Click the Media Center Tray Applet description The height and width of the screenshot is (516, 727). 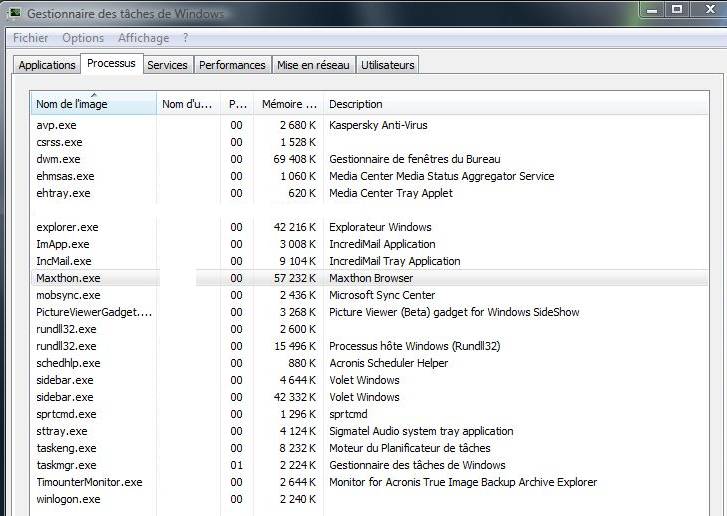coord(391,193)
